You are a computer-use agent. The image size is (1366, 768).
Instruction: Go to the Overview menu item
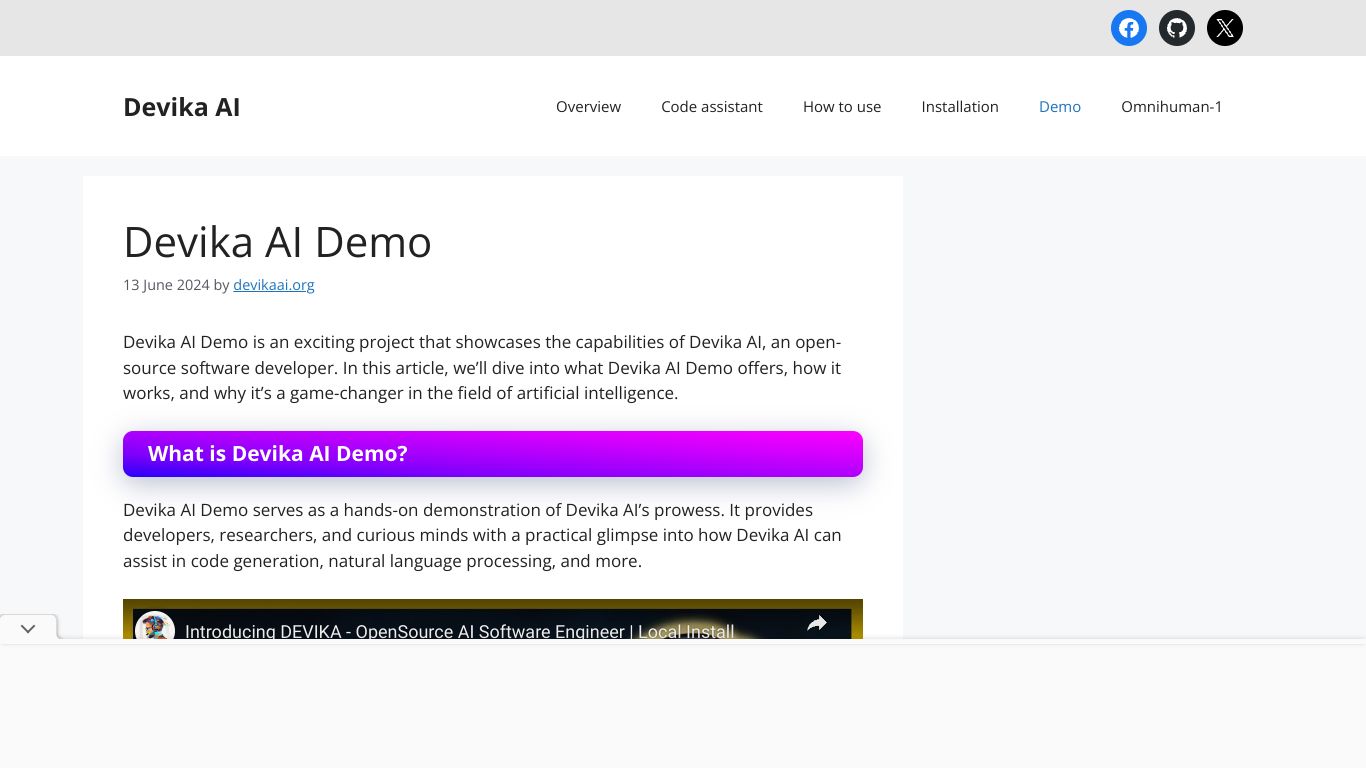[588, 107]
